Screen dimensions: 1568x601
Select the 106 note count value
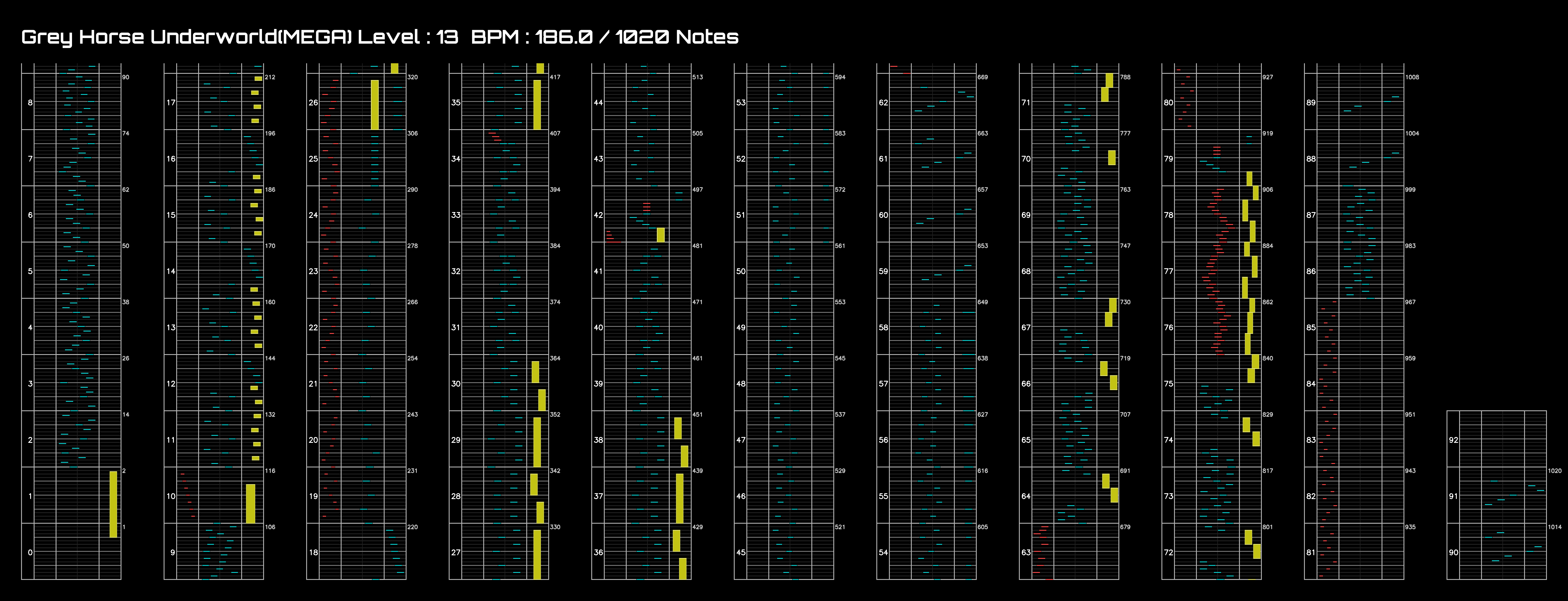pyautogui.click(x=270, y=527)
